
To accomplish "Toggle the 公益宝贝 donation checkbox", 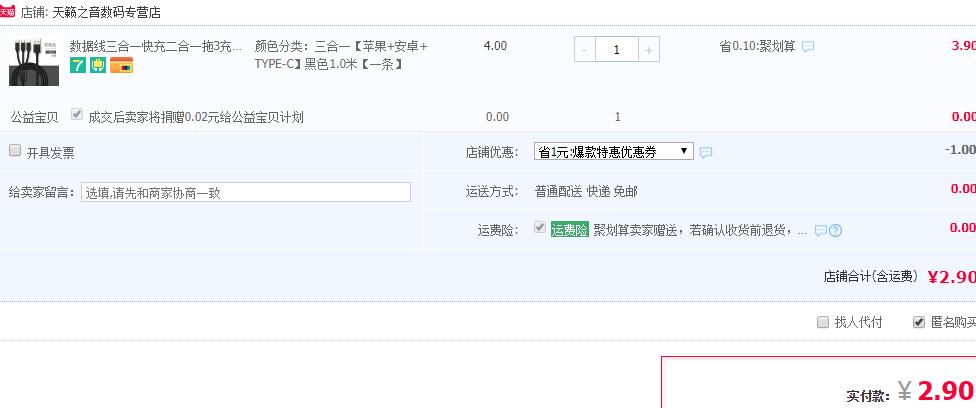I will pos(77,115).
